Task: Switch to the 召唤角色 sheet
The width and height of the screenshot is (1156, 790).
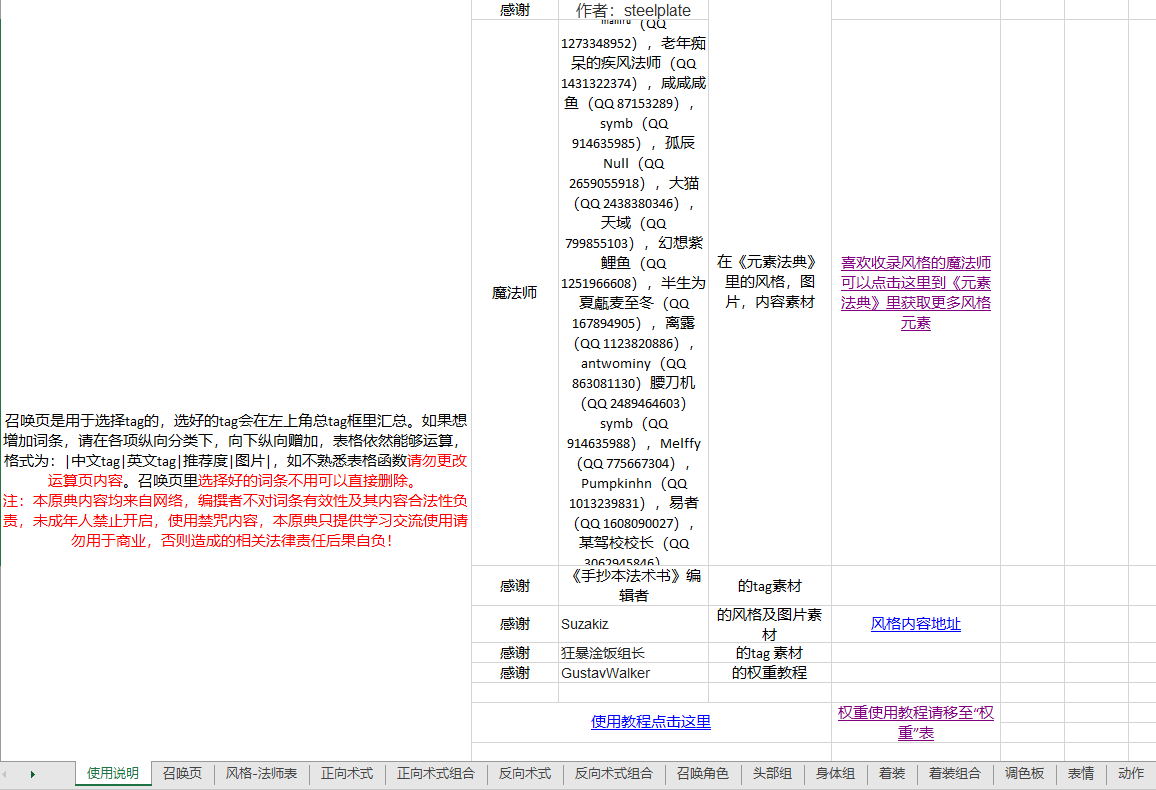Action: pyautogui.click(x=703, y=773)
